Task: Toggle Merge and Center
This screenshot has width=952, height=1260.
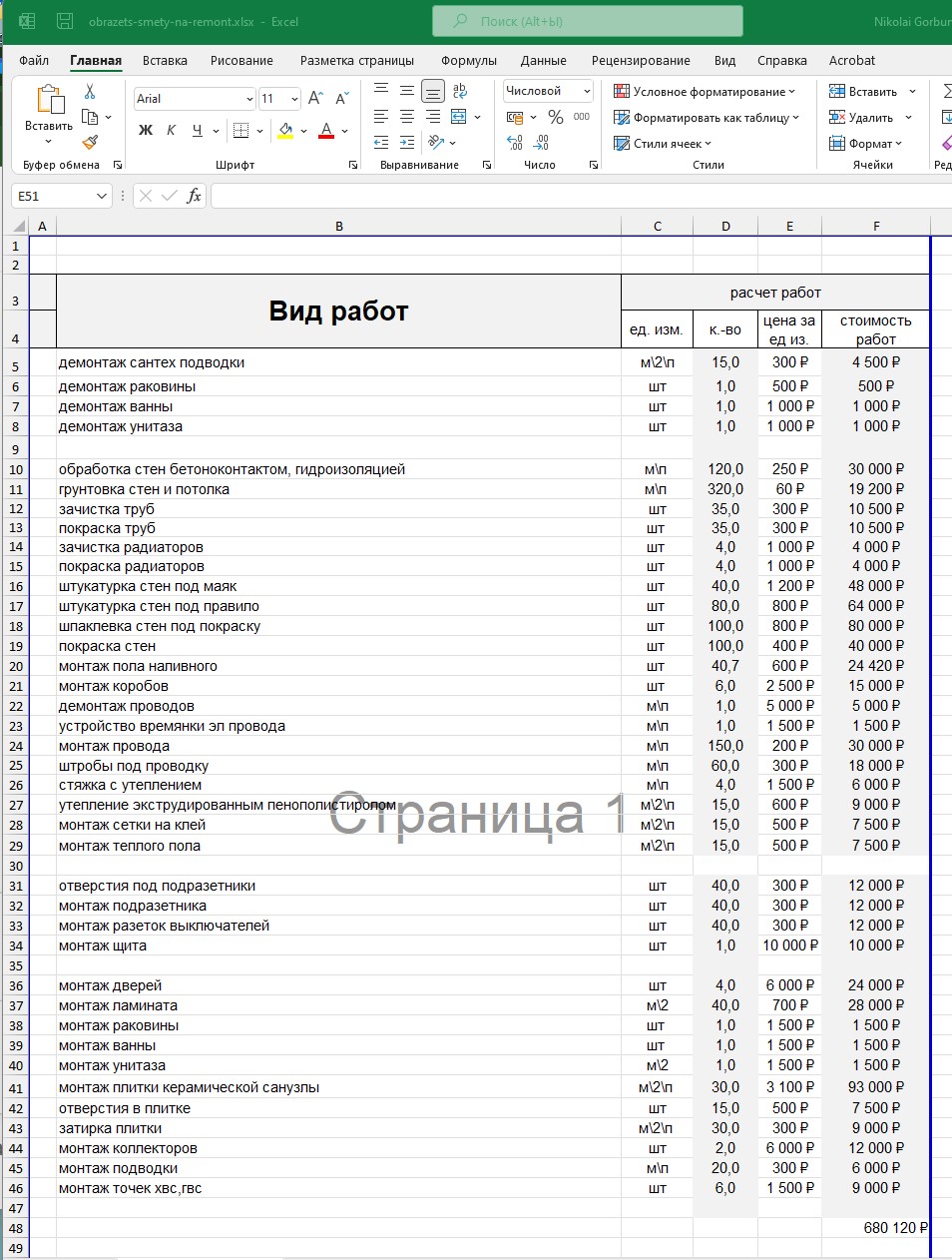Action: (x=457, y=116)
